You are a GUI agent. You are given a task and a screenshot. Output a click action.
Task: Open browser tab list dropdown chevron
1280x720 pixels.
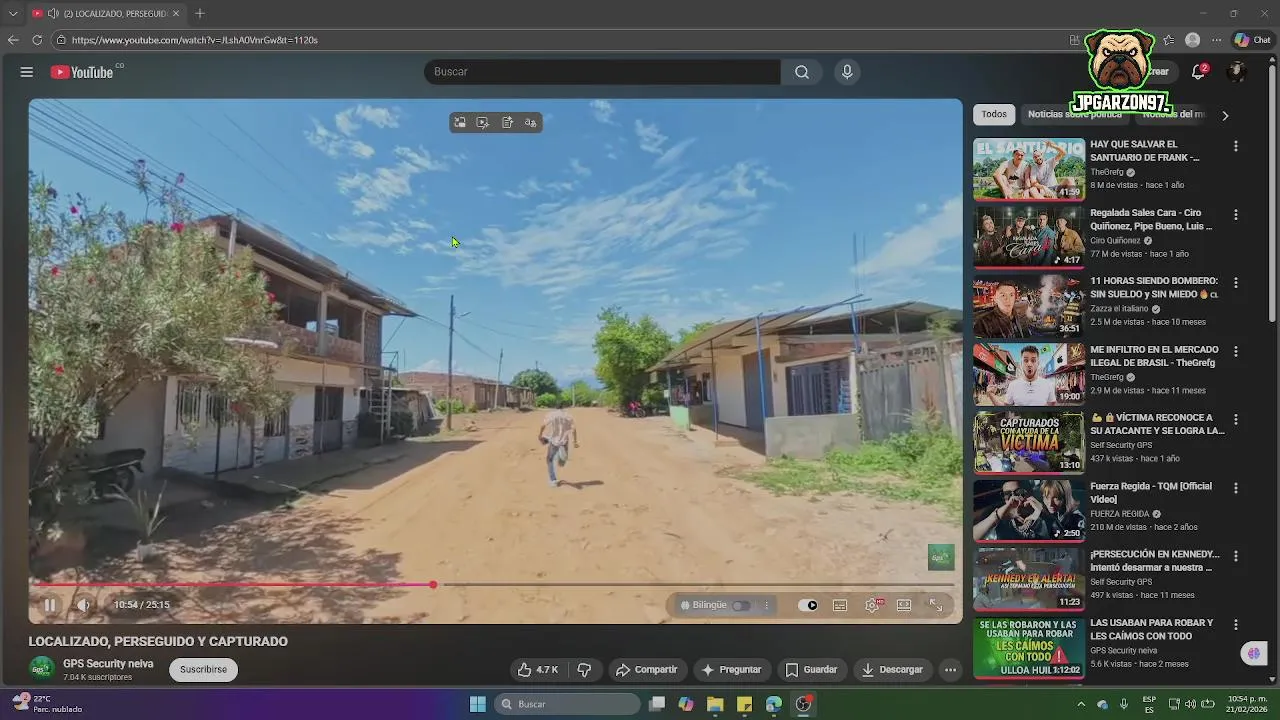13,14
